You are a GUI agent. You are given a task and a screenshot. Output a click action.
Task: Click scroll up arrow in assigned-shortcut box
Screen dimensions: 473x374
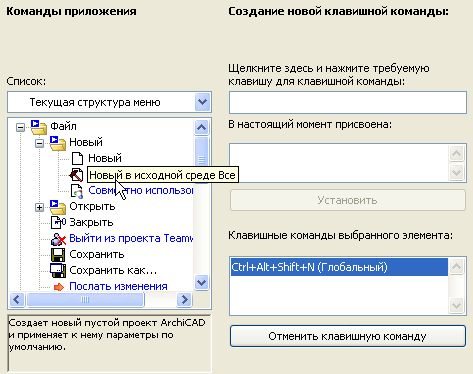coord(456,154)
